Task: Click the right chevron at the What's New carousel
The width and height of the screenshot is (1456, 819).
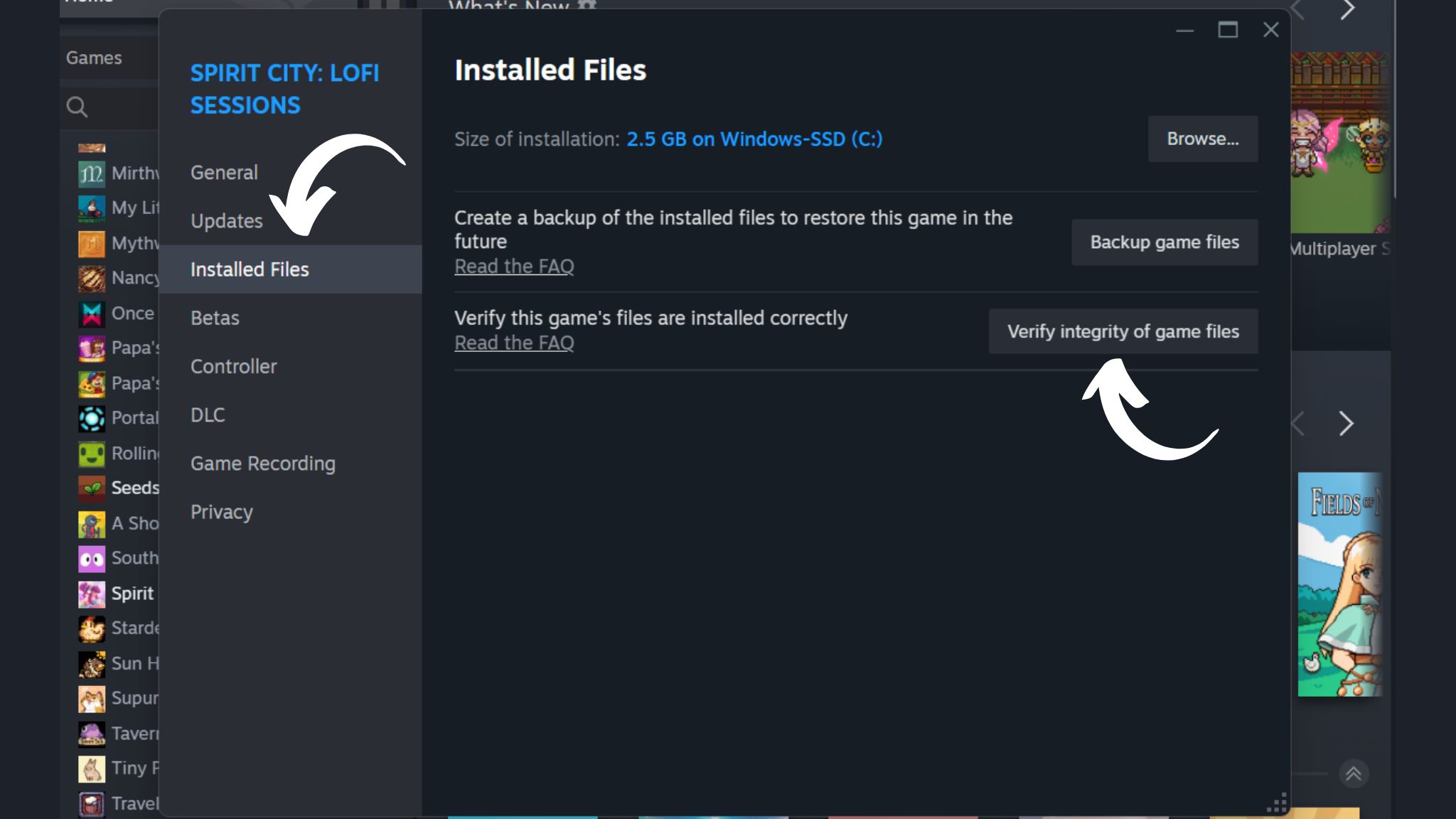Action: 1347,11
